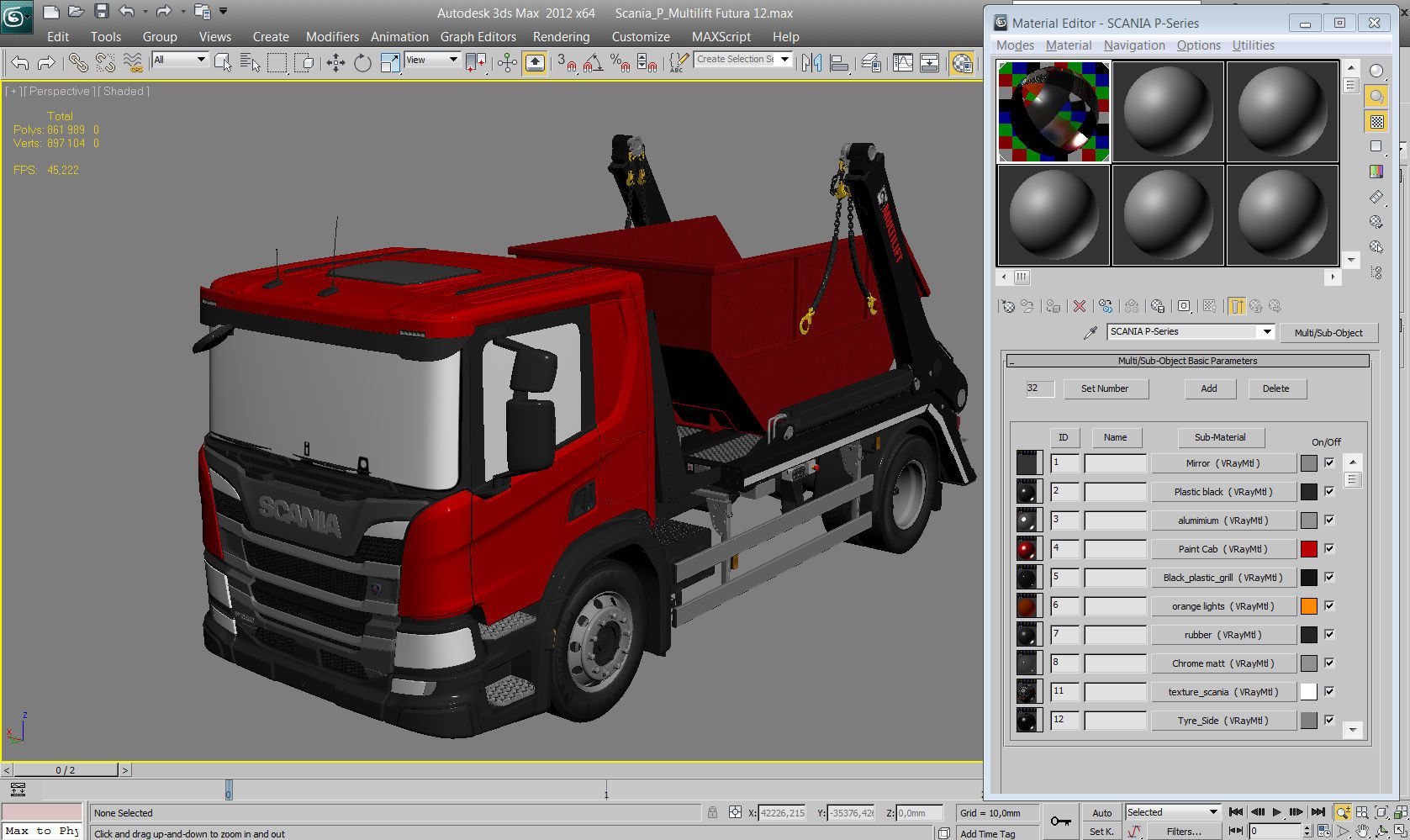Click the Delete sub-material button

(x=1275, y=388)
